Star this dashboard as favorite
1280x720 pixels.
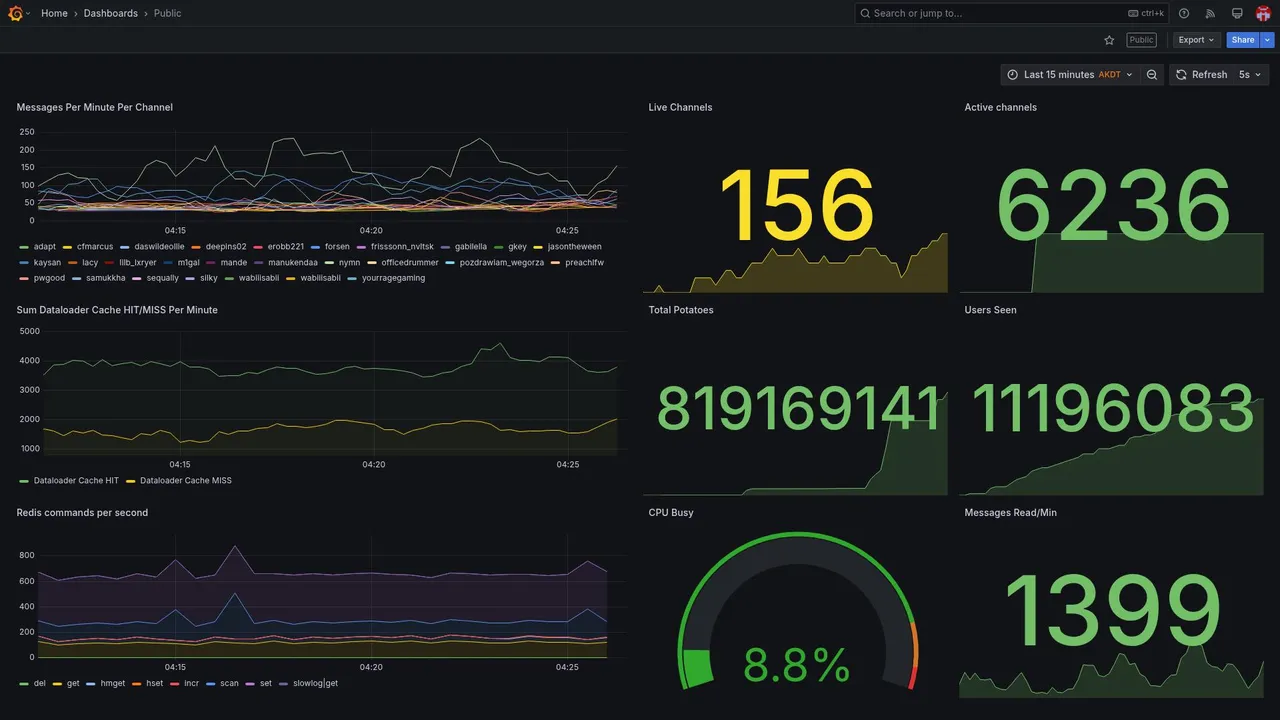tap(1109, 40)
